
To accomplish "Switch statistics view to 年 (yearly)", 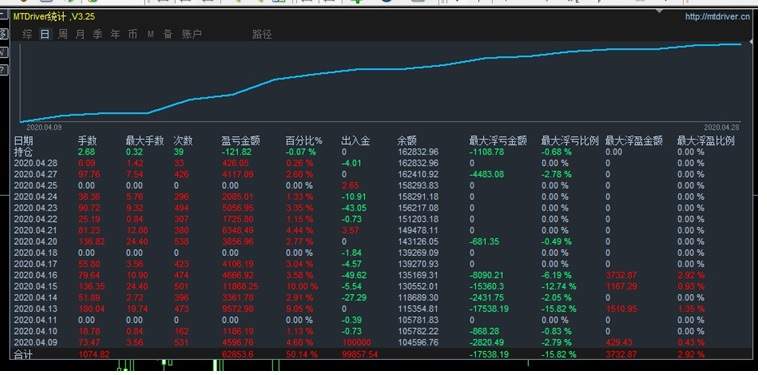I will point(115,34).
